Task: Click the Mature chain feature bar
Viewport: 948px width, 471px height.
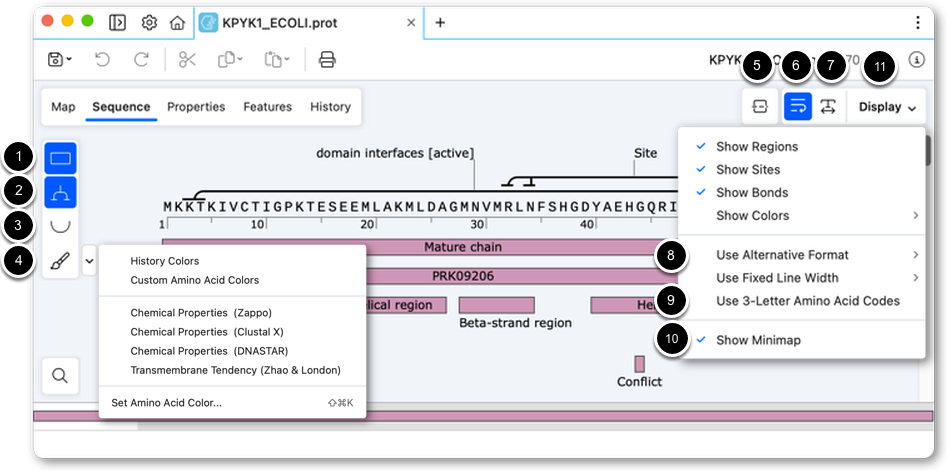Action: point(463,247)
